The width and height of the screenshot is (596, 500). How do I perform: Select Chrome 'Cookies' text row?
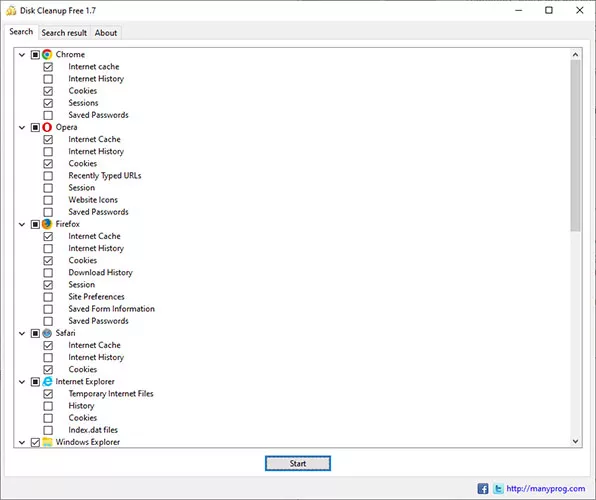click(83, 91)
